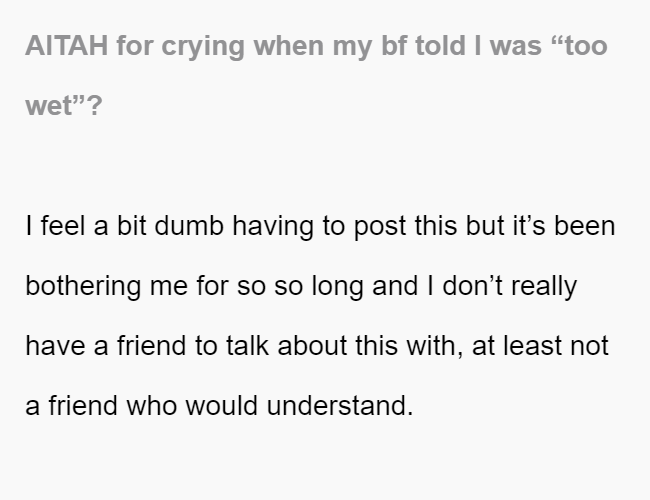This screenshot has width=650, height=500.
Task: Click the word "really" in the body text
Action: pyautogui.click(x=544, y=287)
